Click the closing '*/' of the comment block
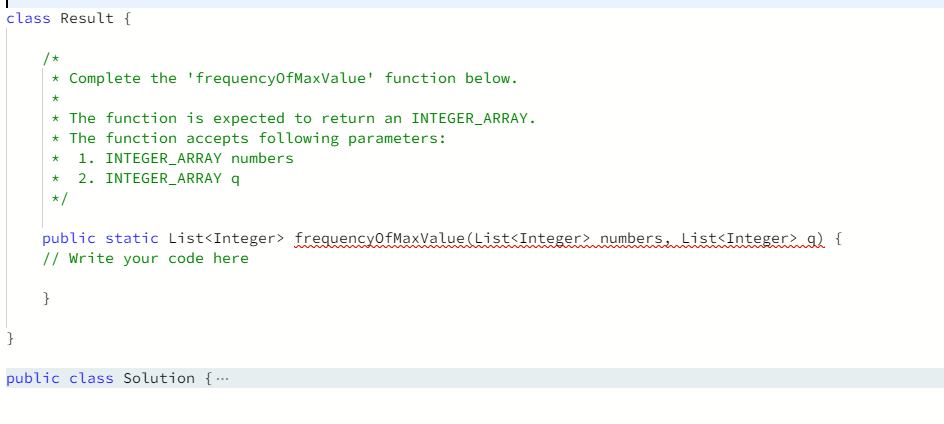Screen dimensions: 944x424 point(60,198)
